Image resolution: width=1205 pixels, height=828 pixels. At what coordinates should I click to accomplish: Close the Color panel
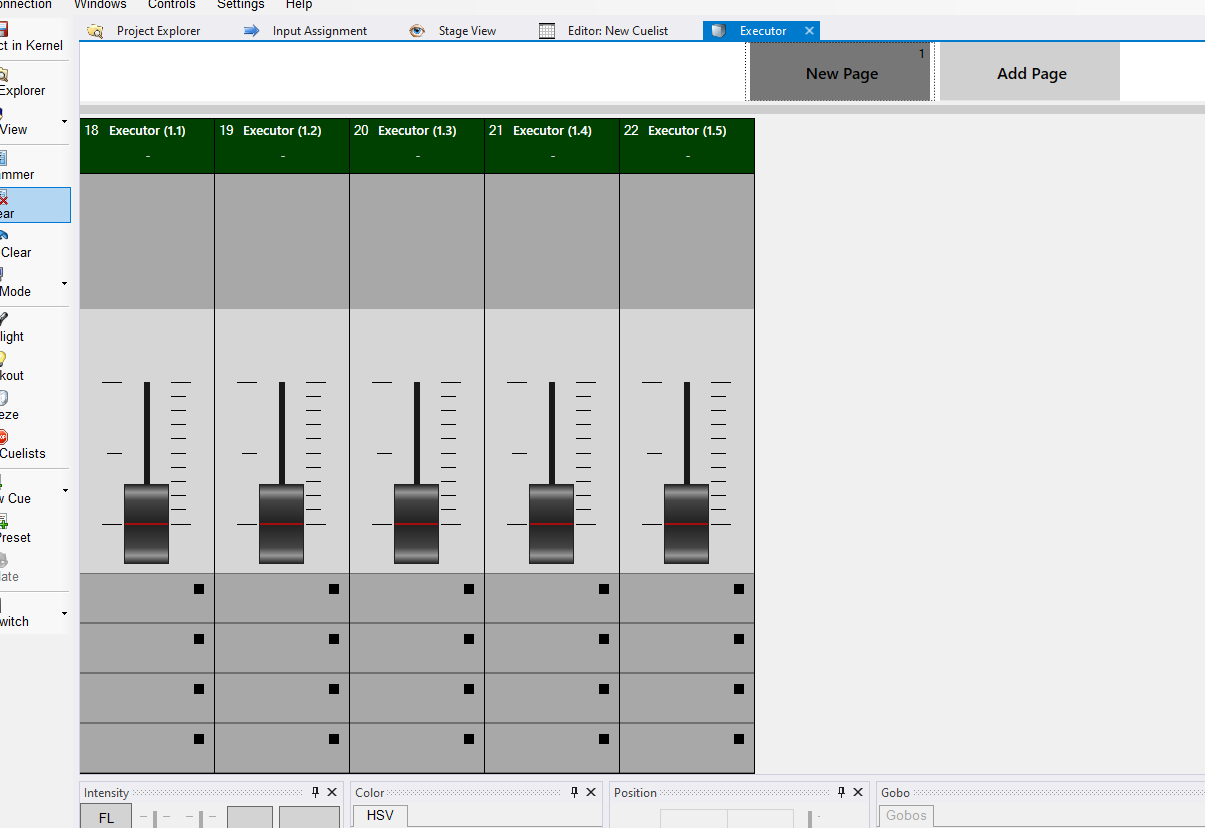(x=593, y=792)
